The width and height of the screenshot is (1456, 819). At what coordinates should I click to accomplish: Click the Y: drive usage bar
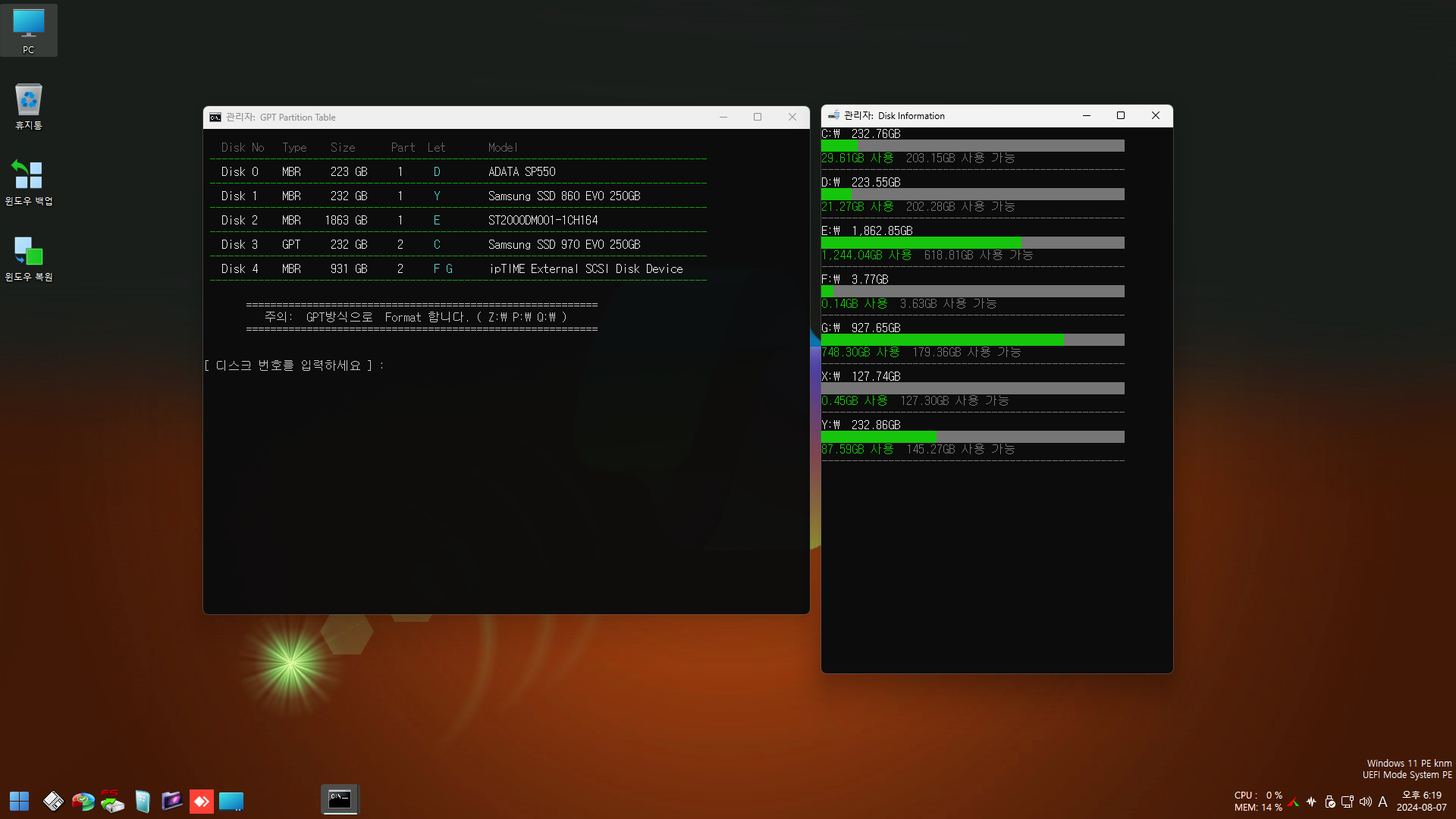tap(973, 437)
